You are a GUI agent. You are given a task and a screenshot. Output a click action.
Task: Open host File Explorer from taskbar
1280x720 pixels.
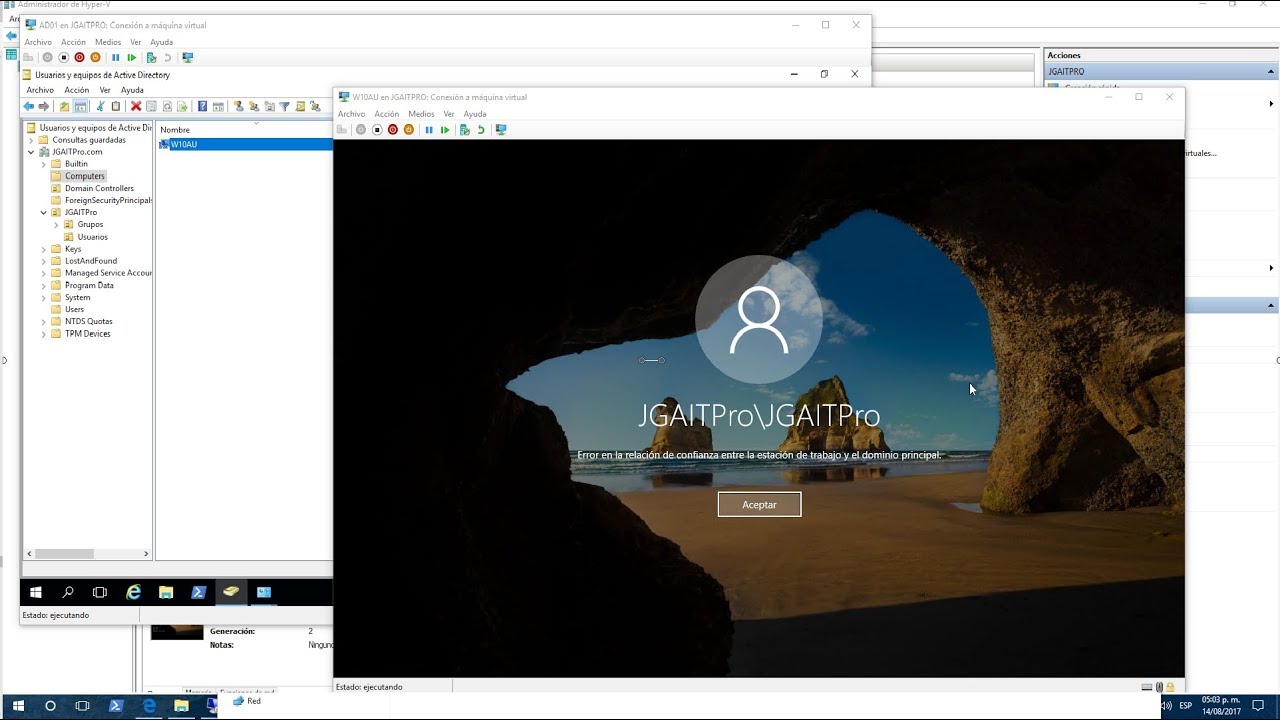tap(181, 706)
